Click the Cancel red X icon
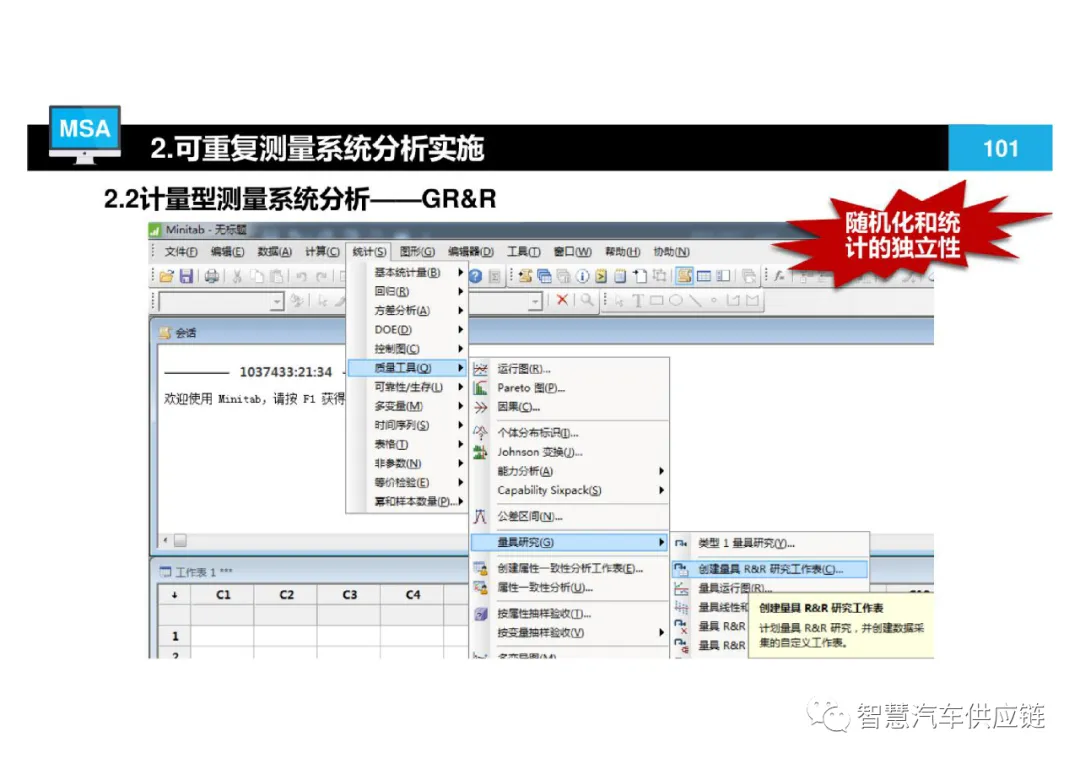 (562, 300)
